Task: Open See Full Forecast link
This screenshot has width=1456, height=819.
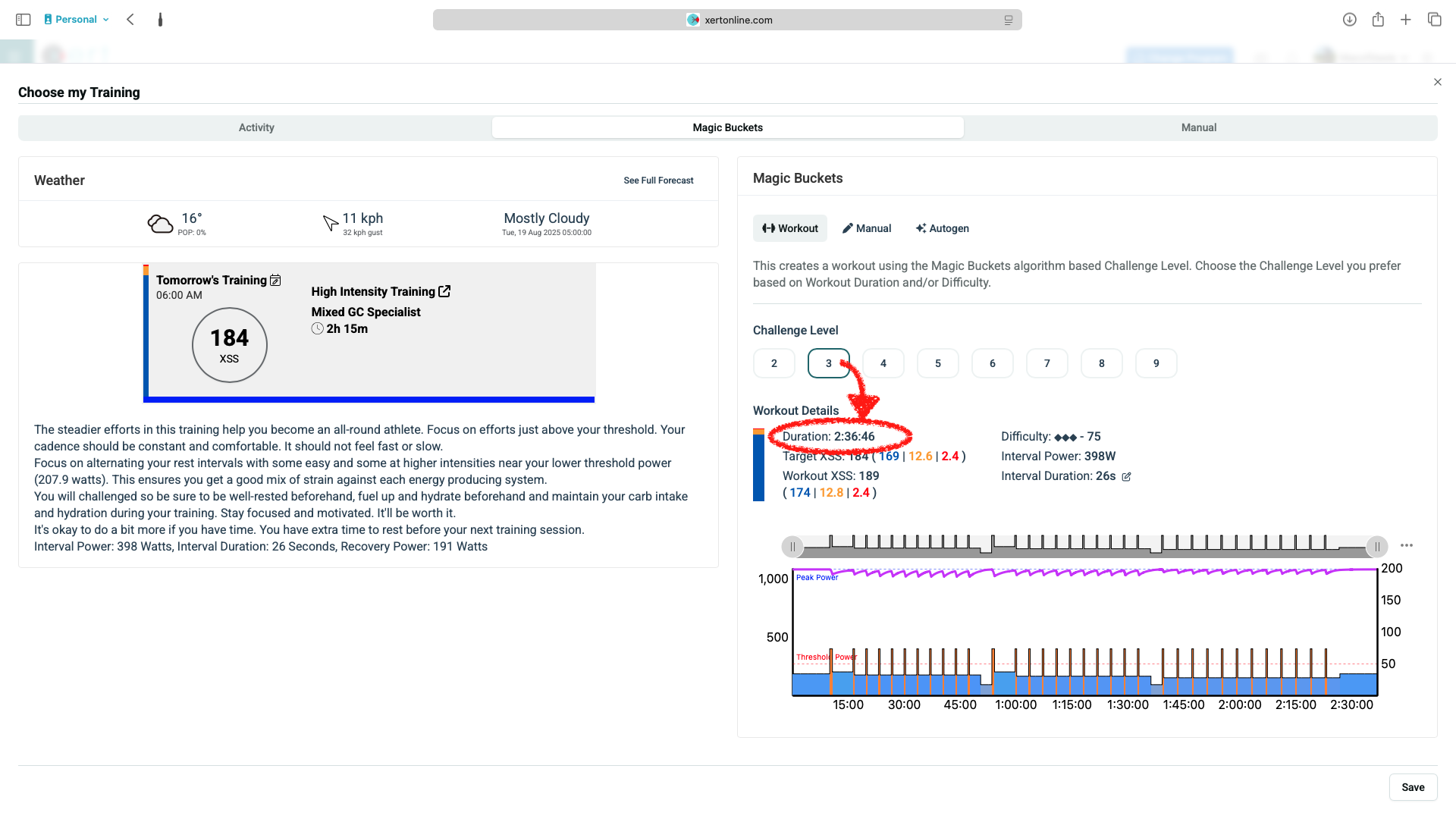Action: click(x=658, y=180)
